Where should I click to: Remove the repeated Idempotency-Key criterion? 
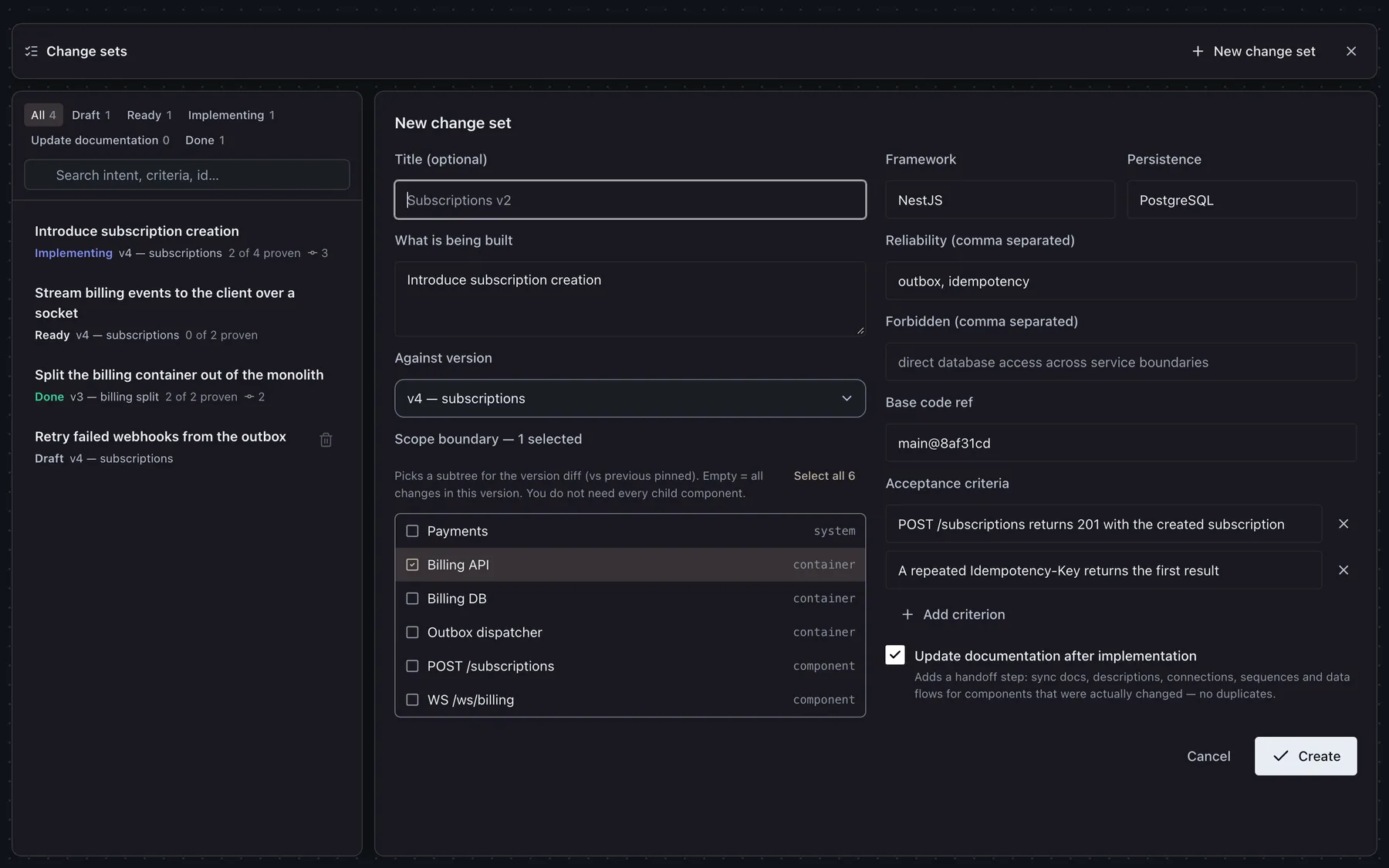point(1343,570)
